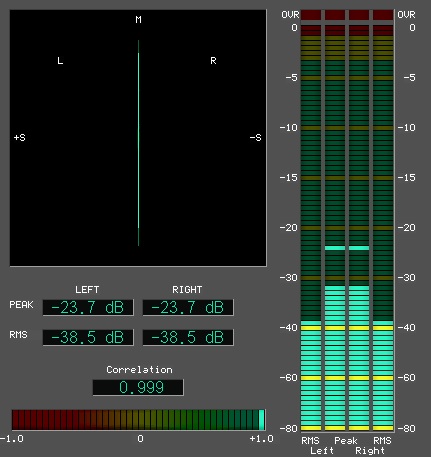431x457 pixels.
Task: Click the left RMS readout showing -38.5 dB
Action: 88,337
